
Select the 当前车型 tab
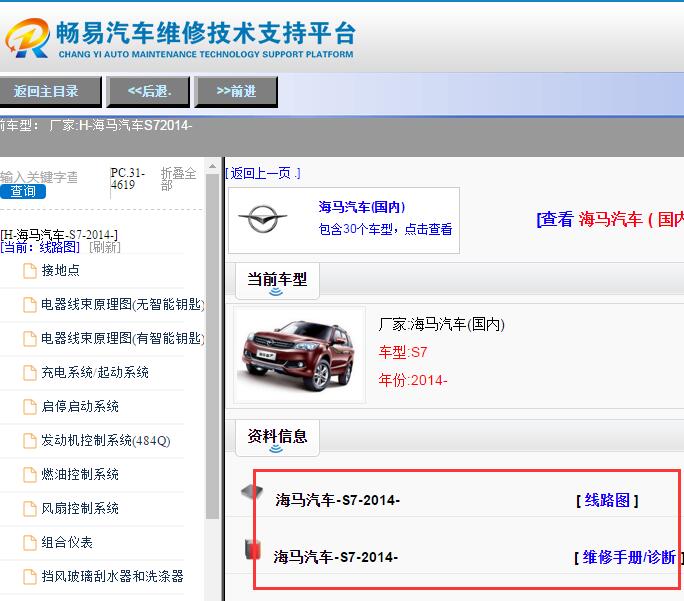(x=277, y=281)
